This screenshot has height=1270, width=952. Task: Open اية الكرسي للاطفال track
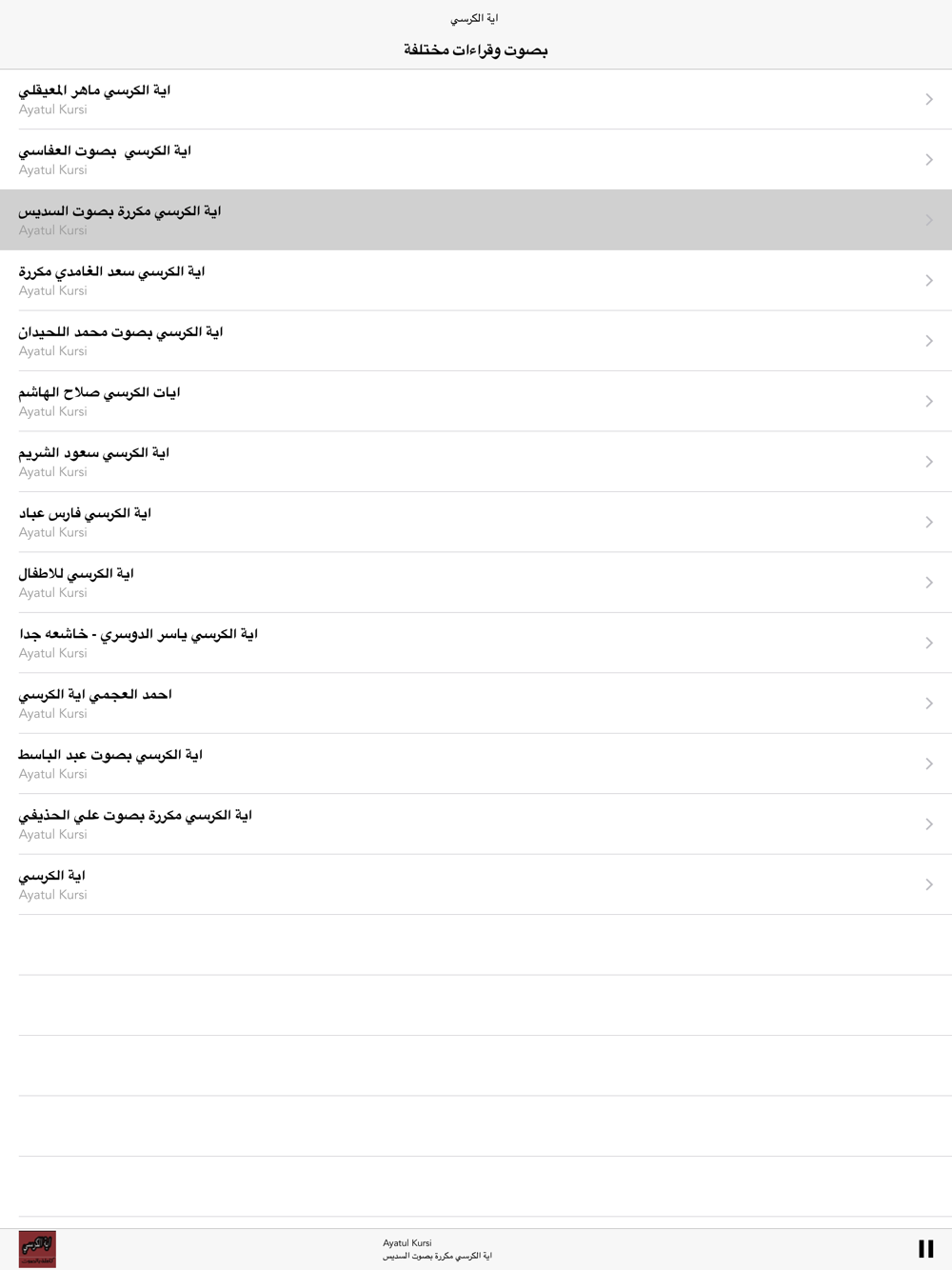tap(476, 583)
